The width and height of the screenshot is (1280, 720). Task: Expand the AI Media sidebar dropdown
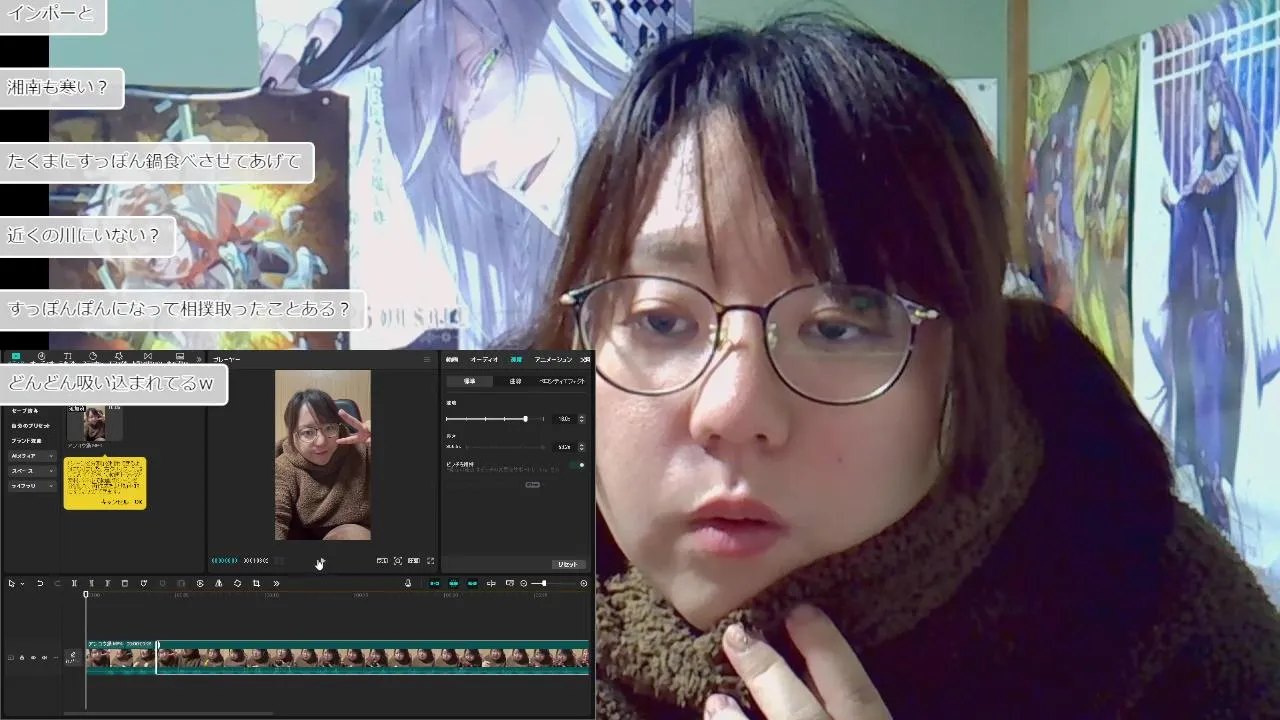point(51,456)
